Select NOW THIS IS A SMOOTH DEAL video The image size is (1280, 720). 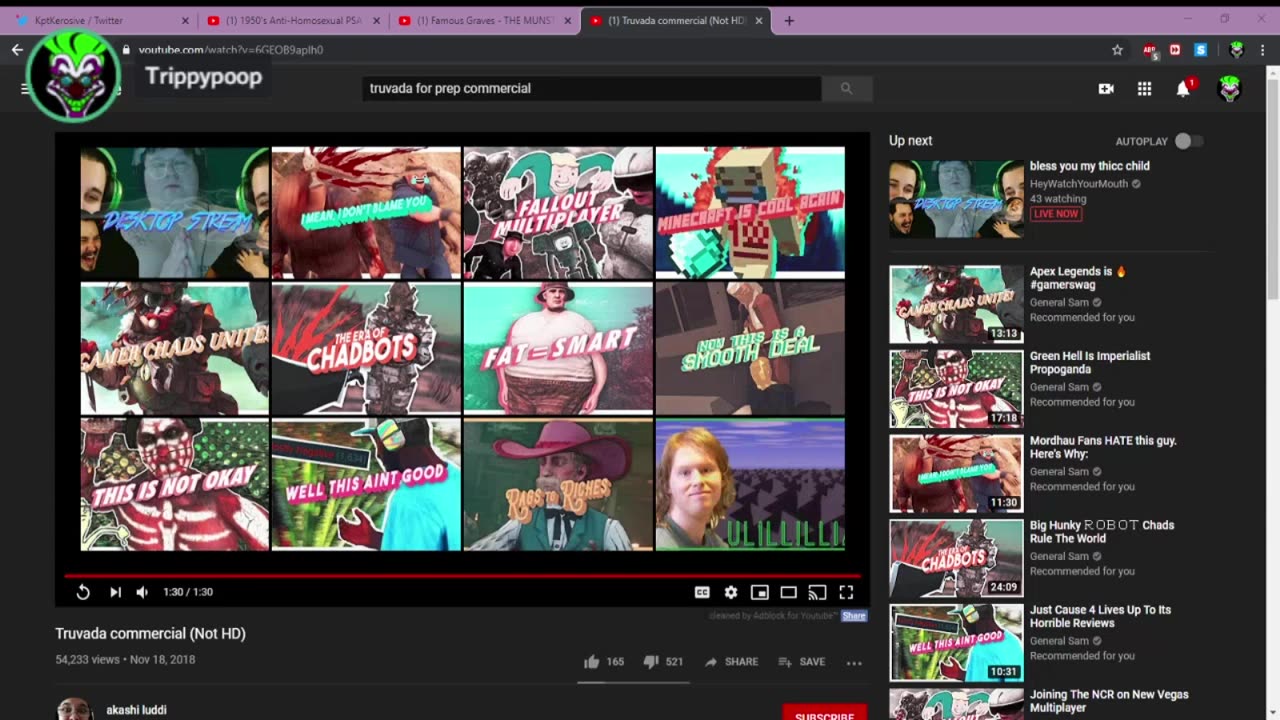750,348
